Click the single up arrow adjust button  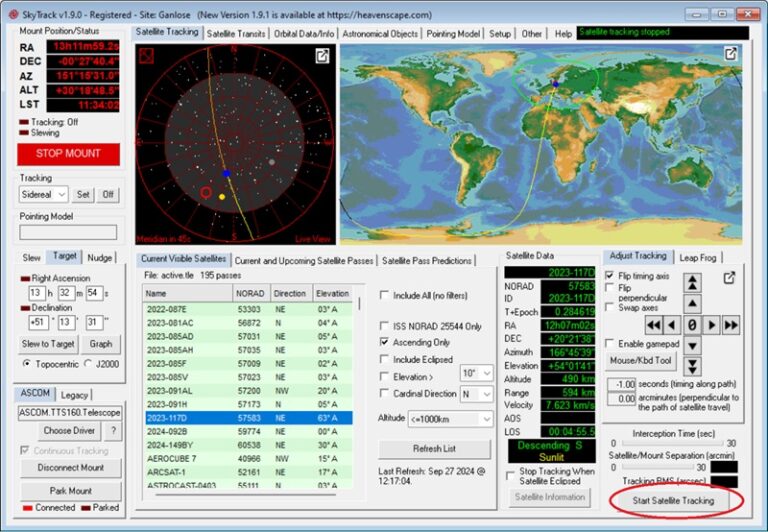692,304
